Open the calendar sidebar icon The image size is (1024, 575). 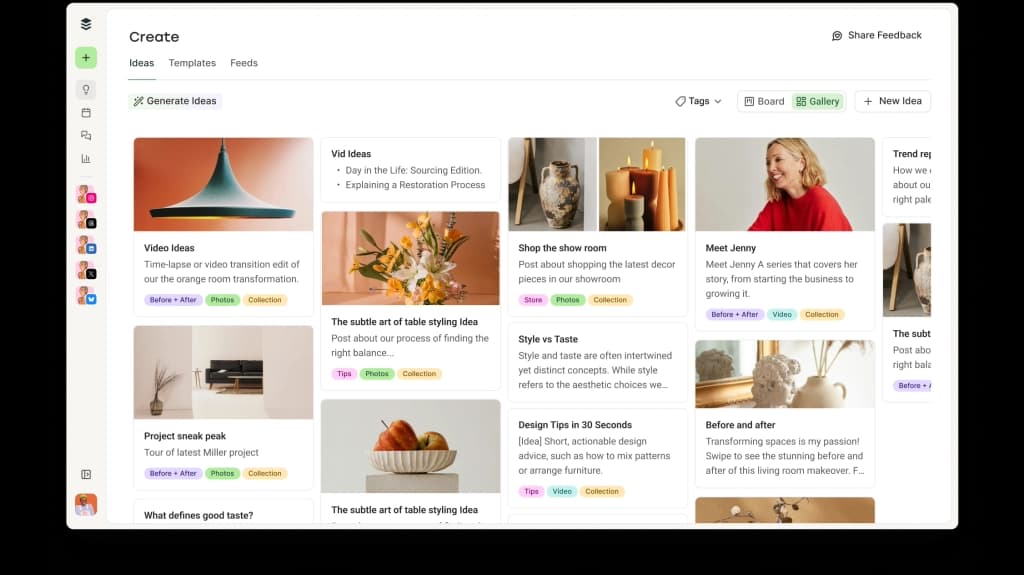click(86, 113)
